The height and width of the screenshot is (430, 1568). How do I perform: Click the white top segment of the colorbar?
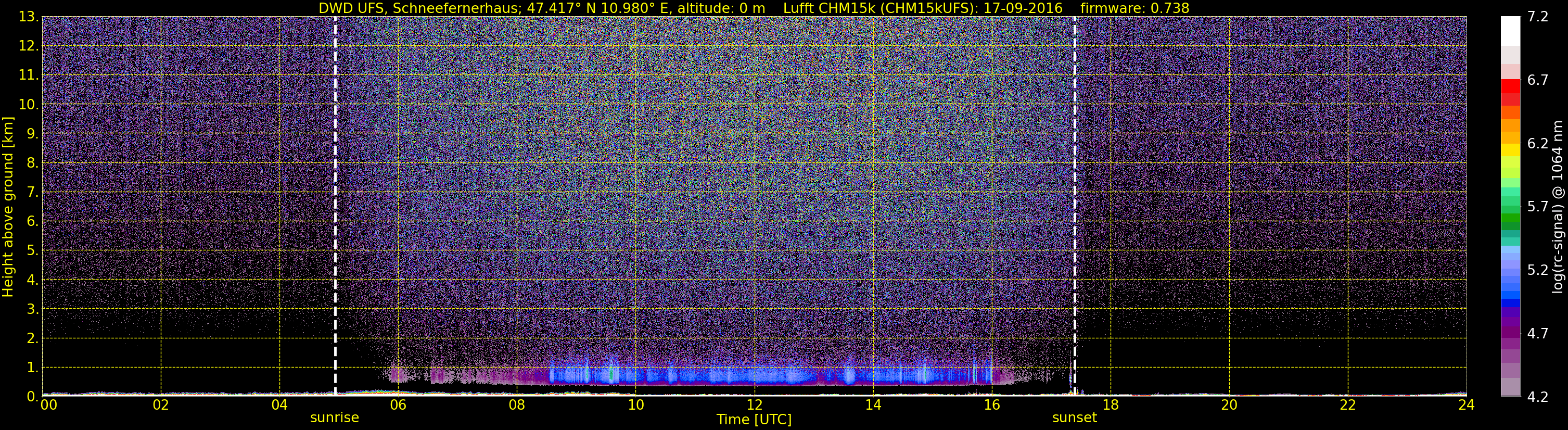click(x=1510, y=31)
